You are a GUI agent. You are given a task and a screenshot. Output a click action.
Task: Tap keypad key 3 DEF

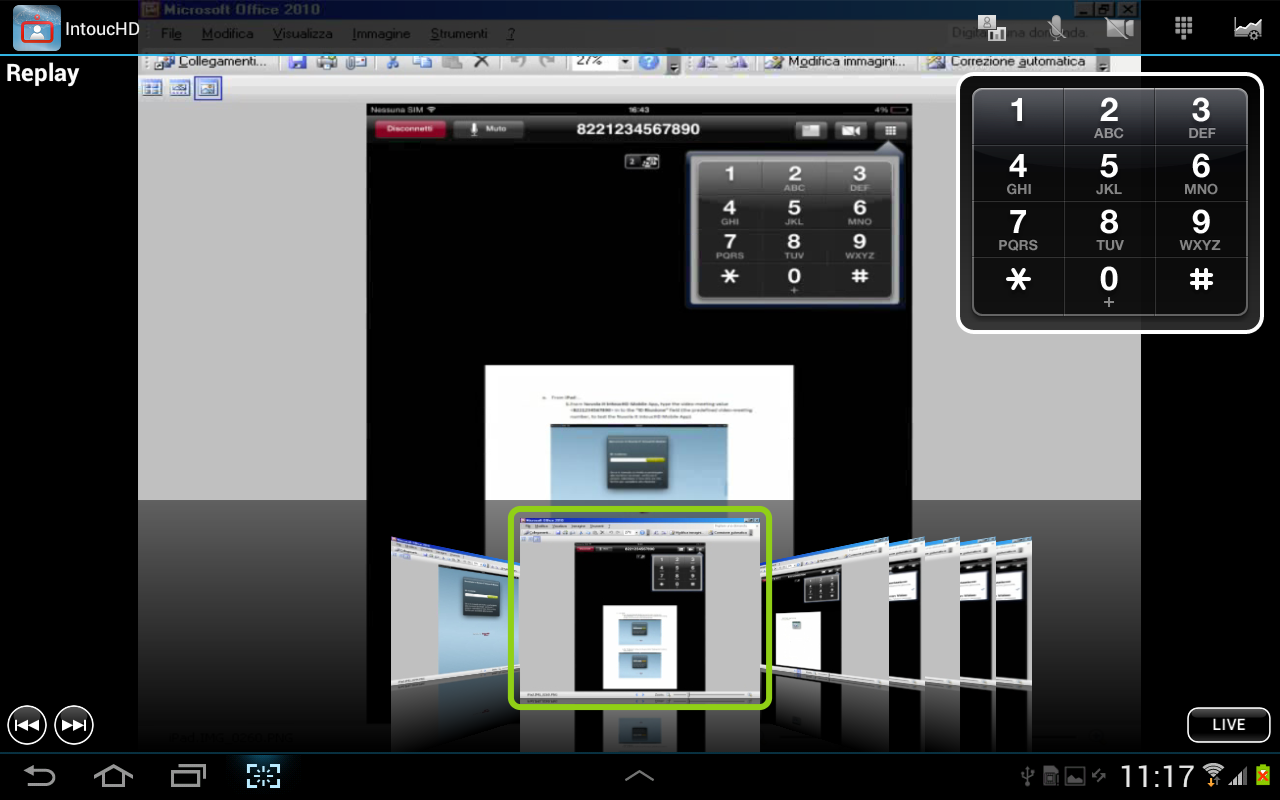pyautogui.click(x=1201, y=118)
